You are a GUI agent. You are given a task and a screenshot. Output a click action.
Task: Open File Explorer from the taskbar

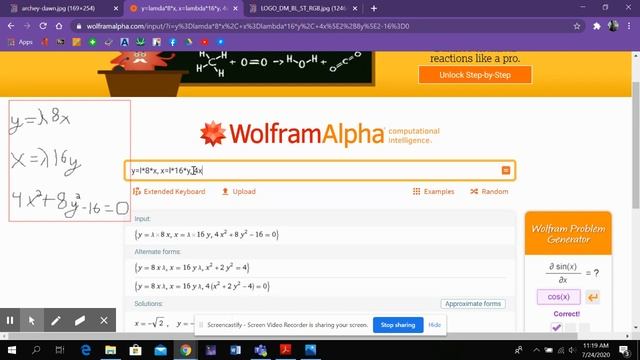pos(111,350)
